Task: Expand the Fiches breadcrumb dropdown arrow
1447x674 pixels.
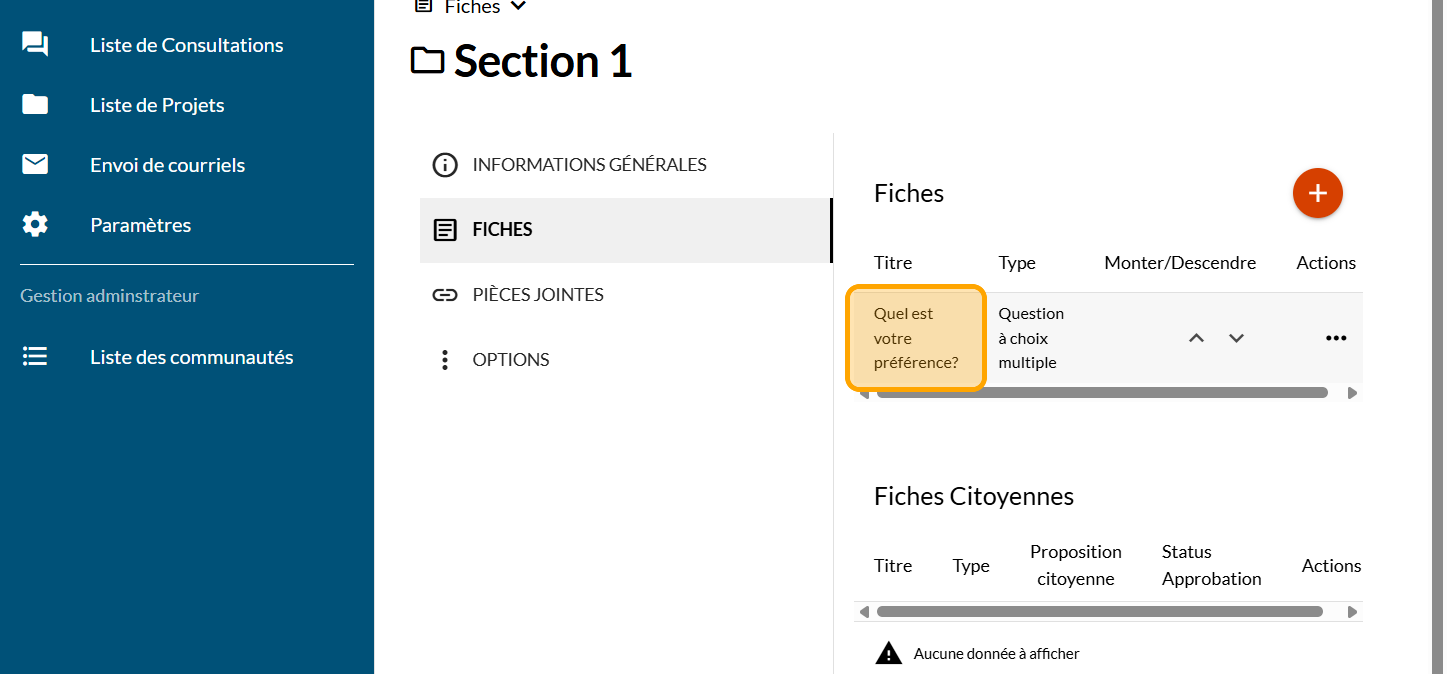Action: [x=517, y=7]
